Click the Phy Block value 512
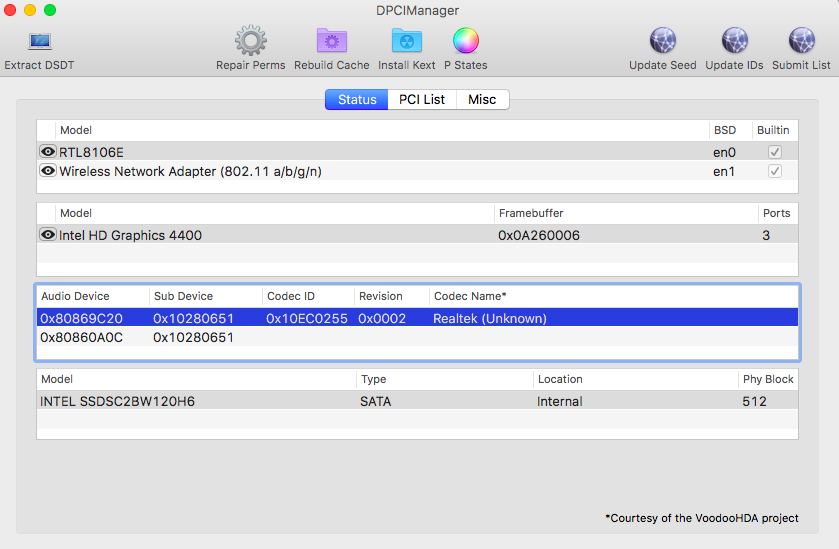The height and width of the screenshot is (549, 839). [x=754, y=401]
